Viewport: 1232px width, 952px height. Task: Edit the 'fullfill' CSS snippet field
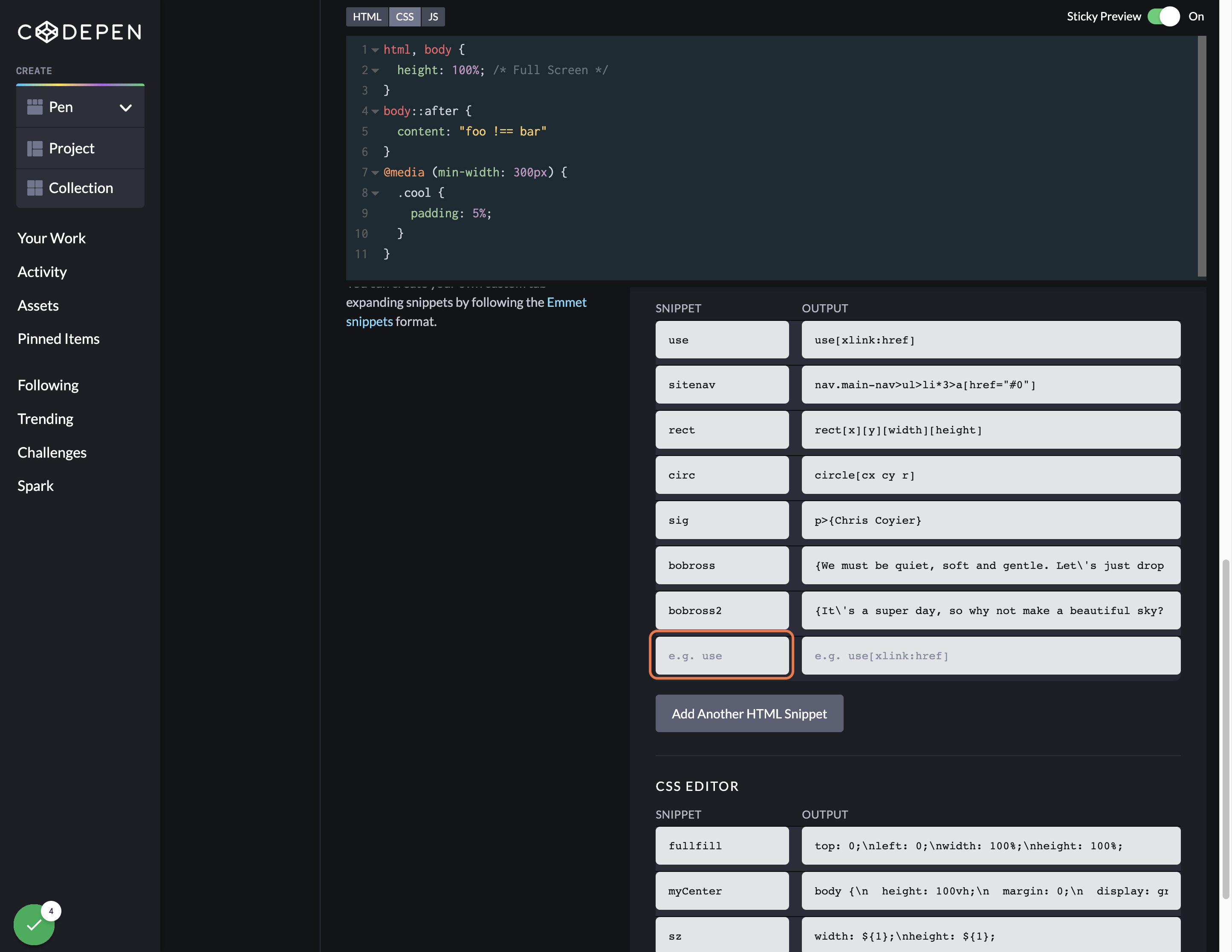[x=722, y=845]
